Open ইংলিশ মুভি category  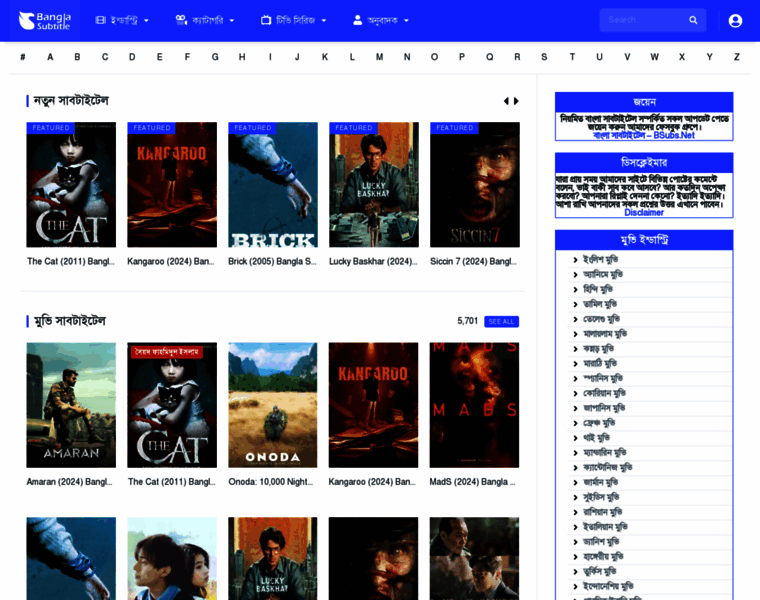600,260
